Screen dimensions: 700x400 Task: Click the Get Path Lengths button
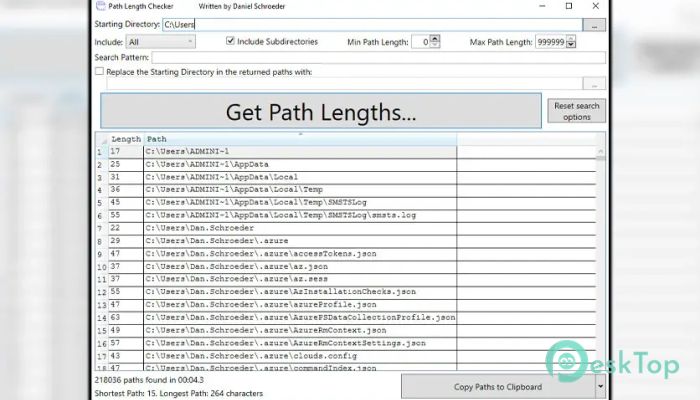point(321,111)
